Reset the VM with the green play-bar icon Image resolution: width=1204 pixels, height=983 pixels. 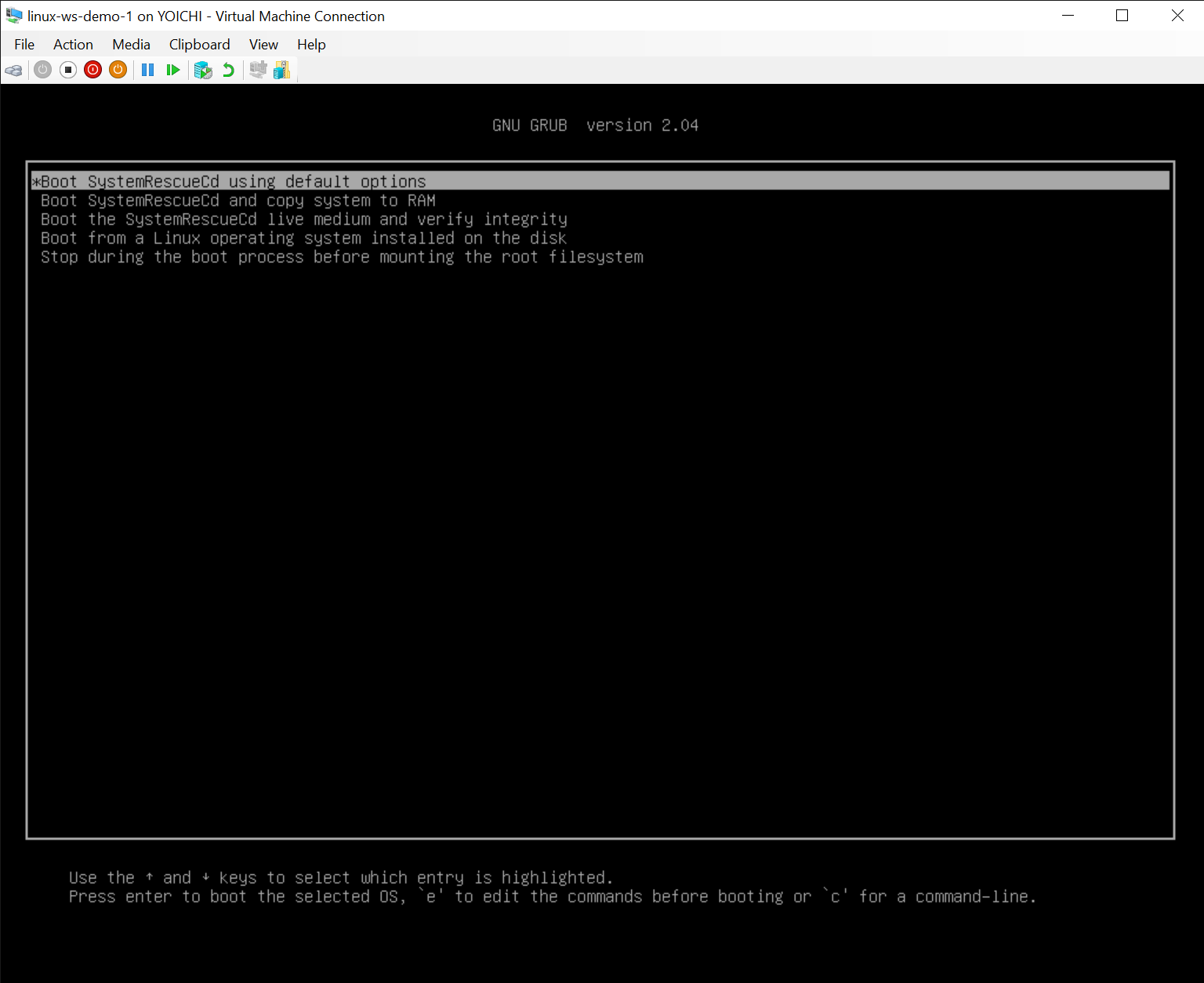click(173, 70)
